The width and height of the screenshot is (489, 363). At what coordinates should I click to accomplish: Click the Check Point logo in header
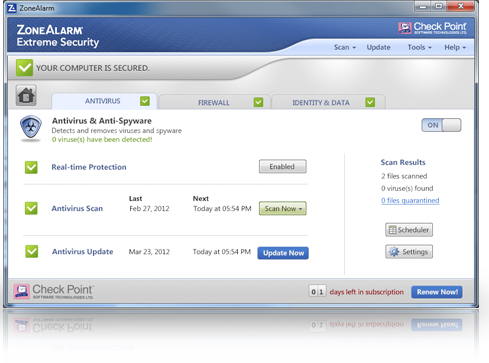click(432, 28)
